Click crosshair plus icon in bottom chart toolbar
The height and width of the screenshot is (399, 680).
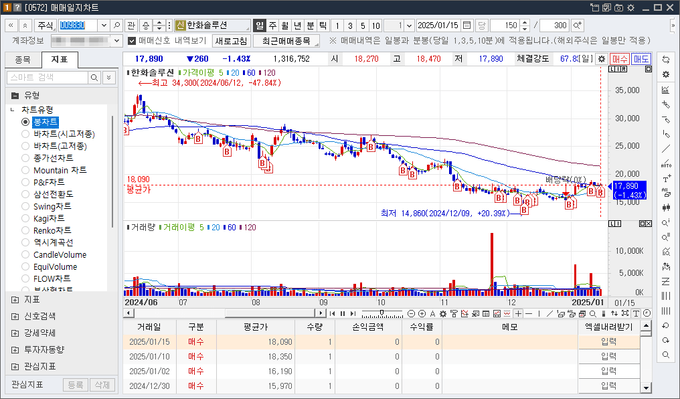[x=518, y=314]
